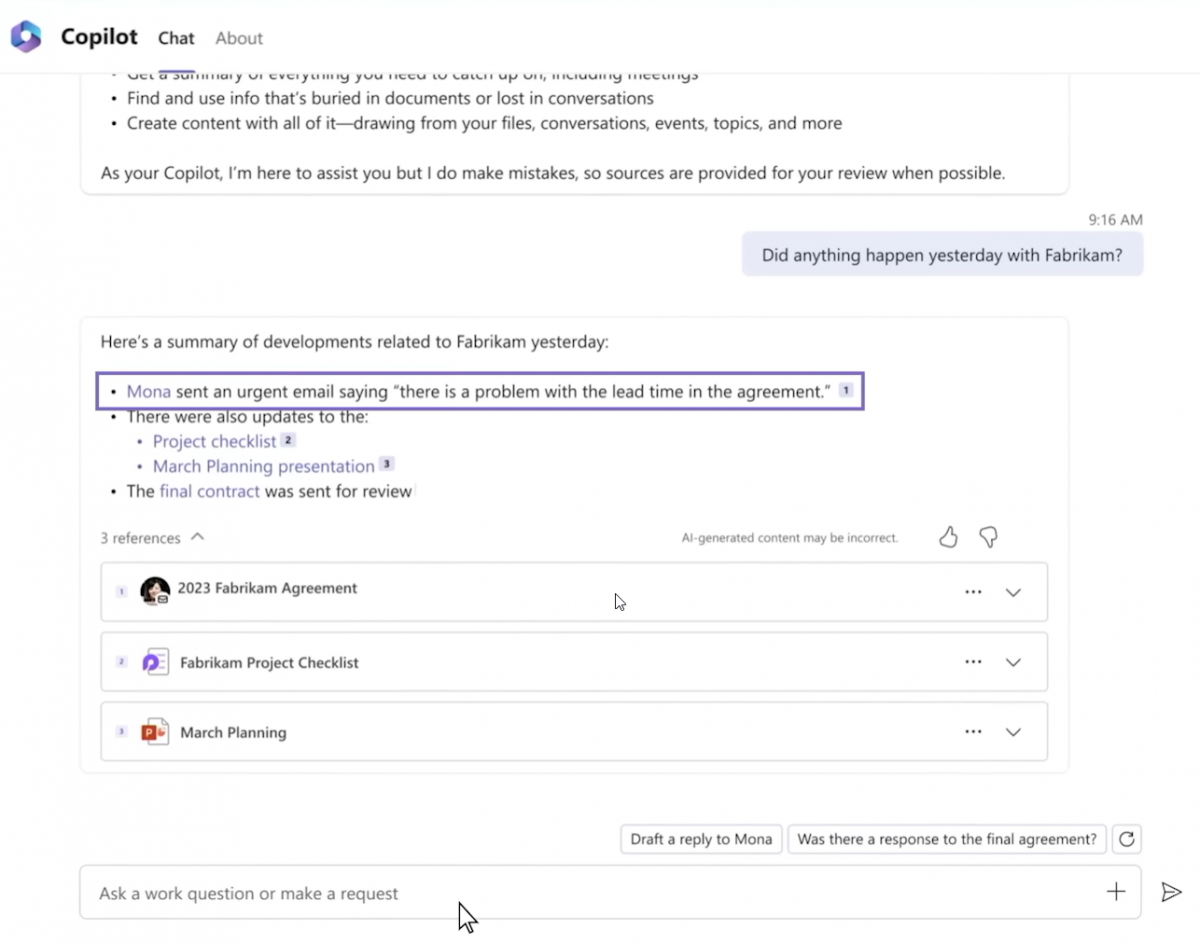Send the message with the send icon

1172,891
